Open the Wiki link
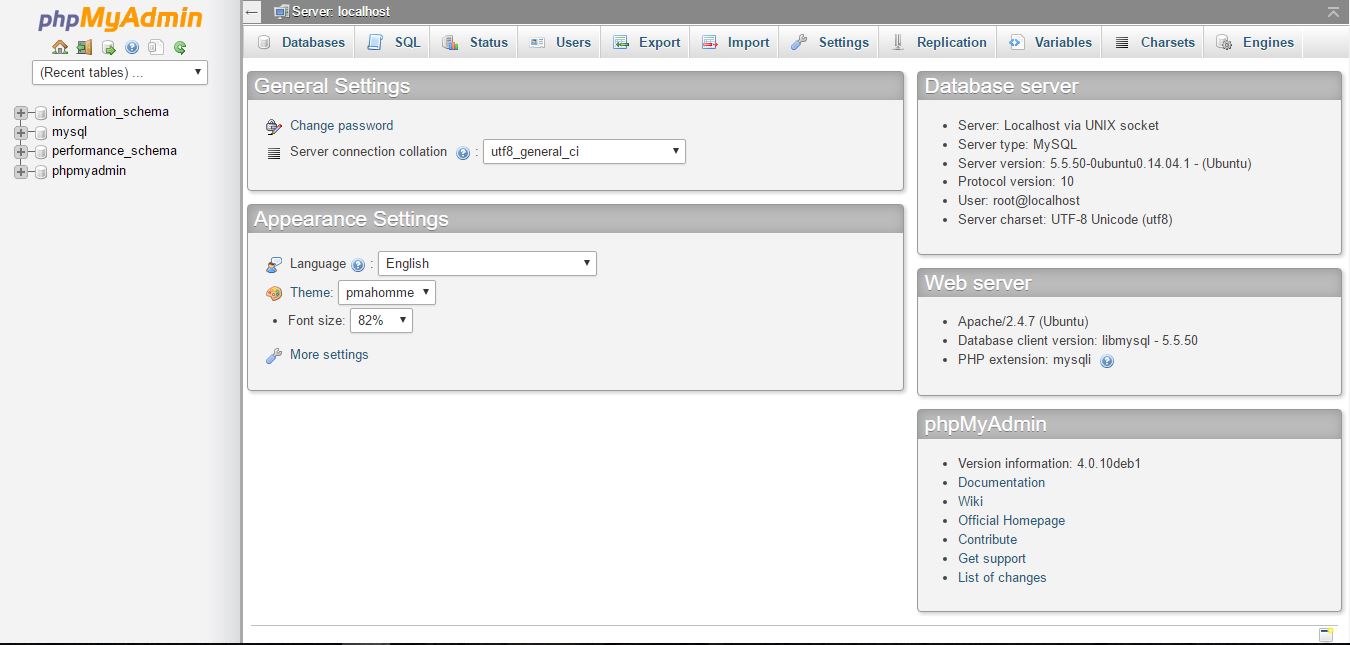 point(970,501)
